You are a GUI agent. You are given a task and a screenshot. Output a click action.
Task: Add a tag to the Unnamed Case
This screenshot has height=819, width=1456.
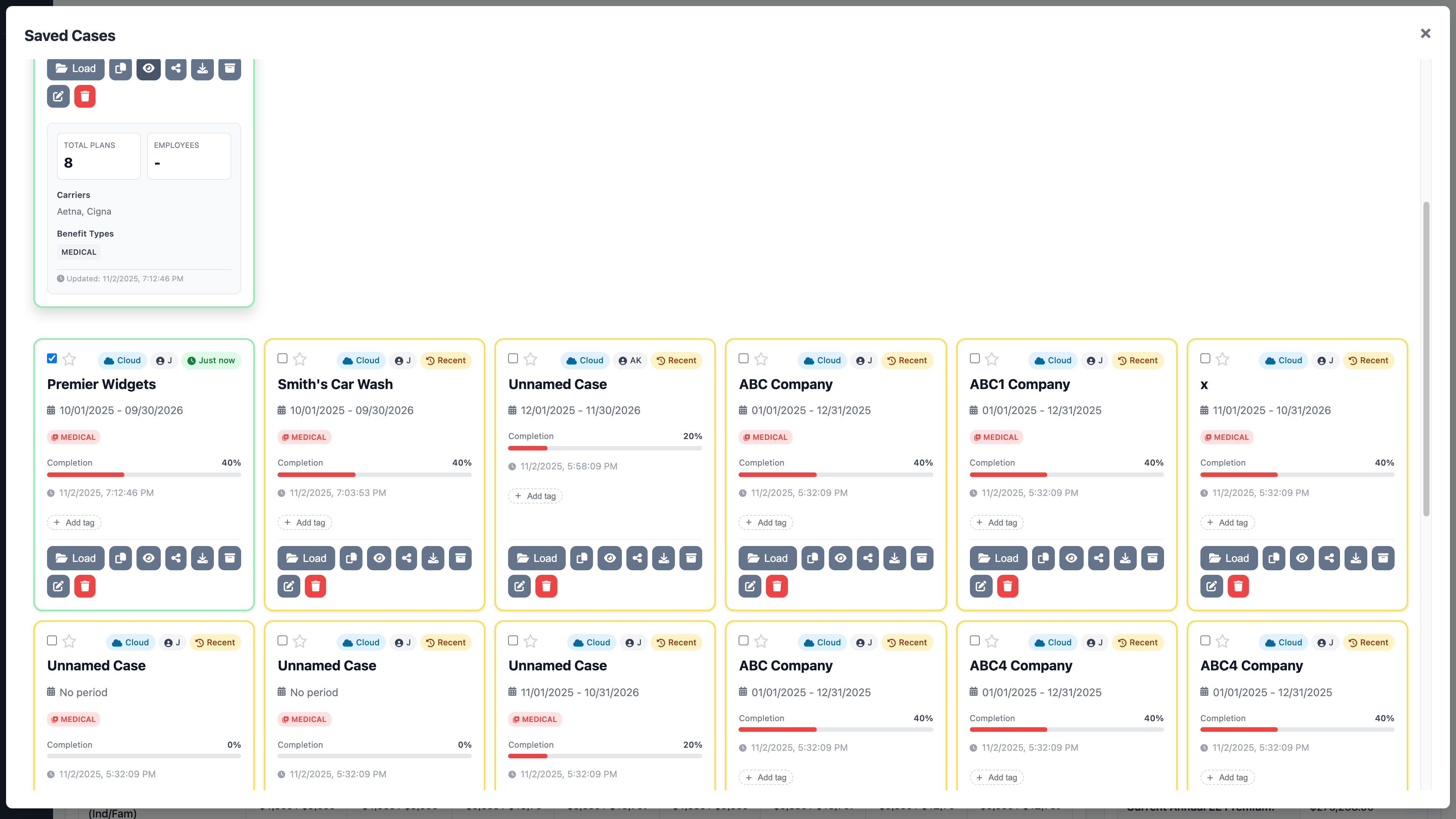click(x=535, y=496)
